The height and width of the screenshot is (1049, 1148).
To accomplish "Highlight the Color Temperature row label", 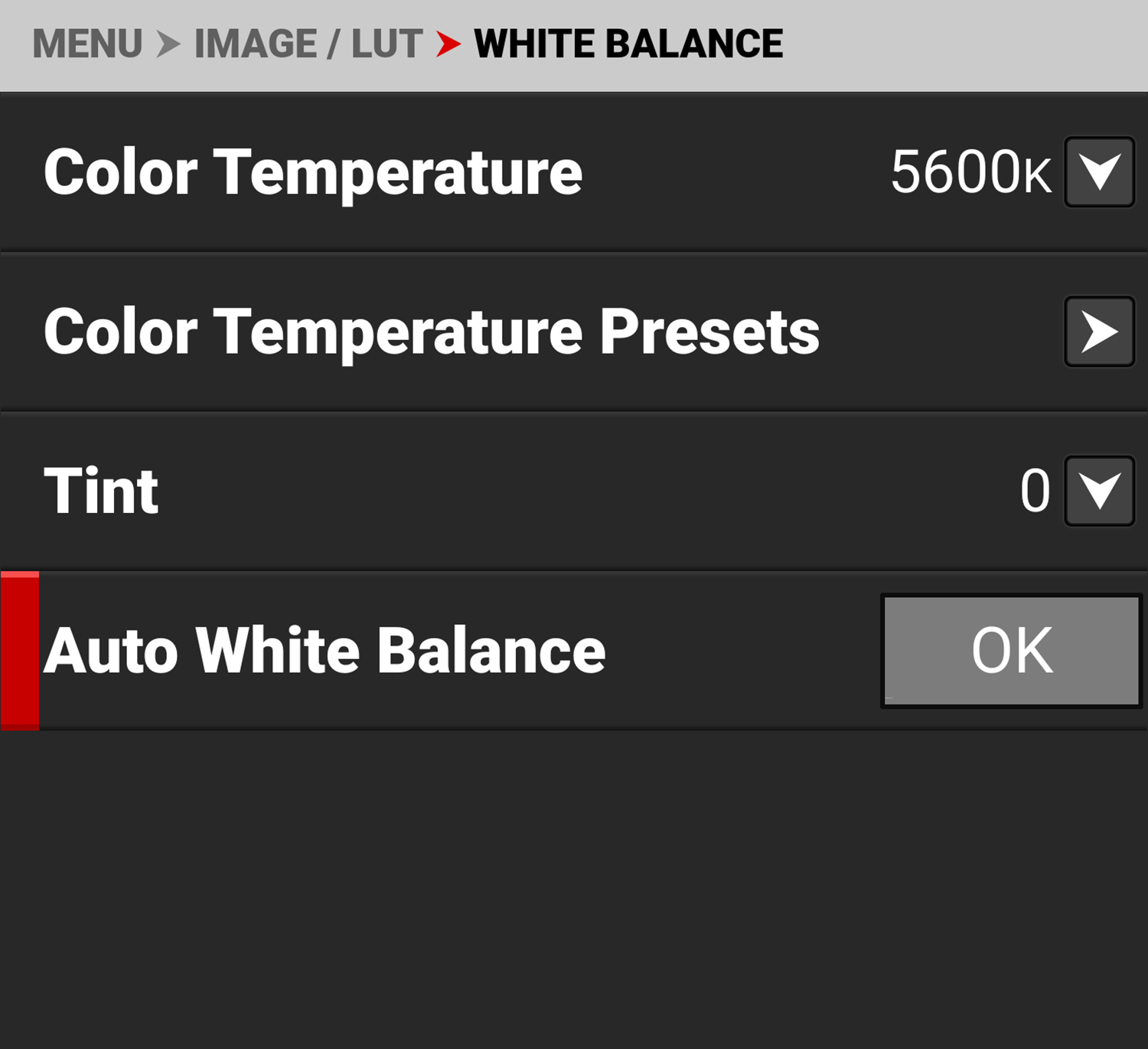I will 313,172.
